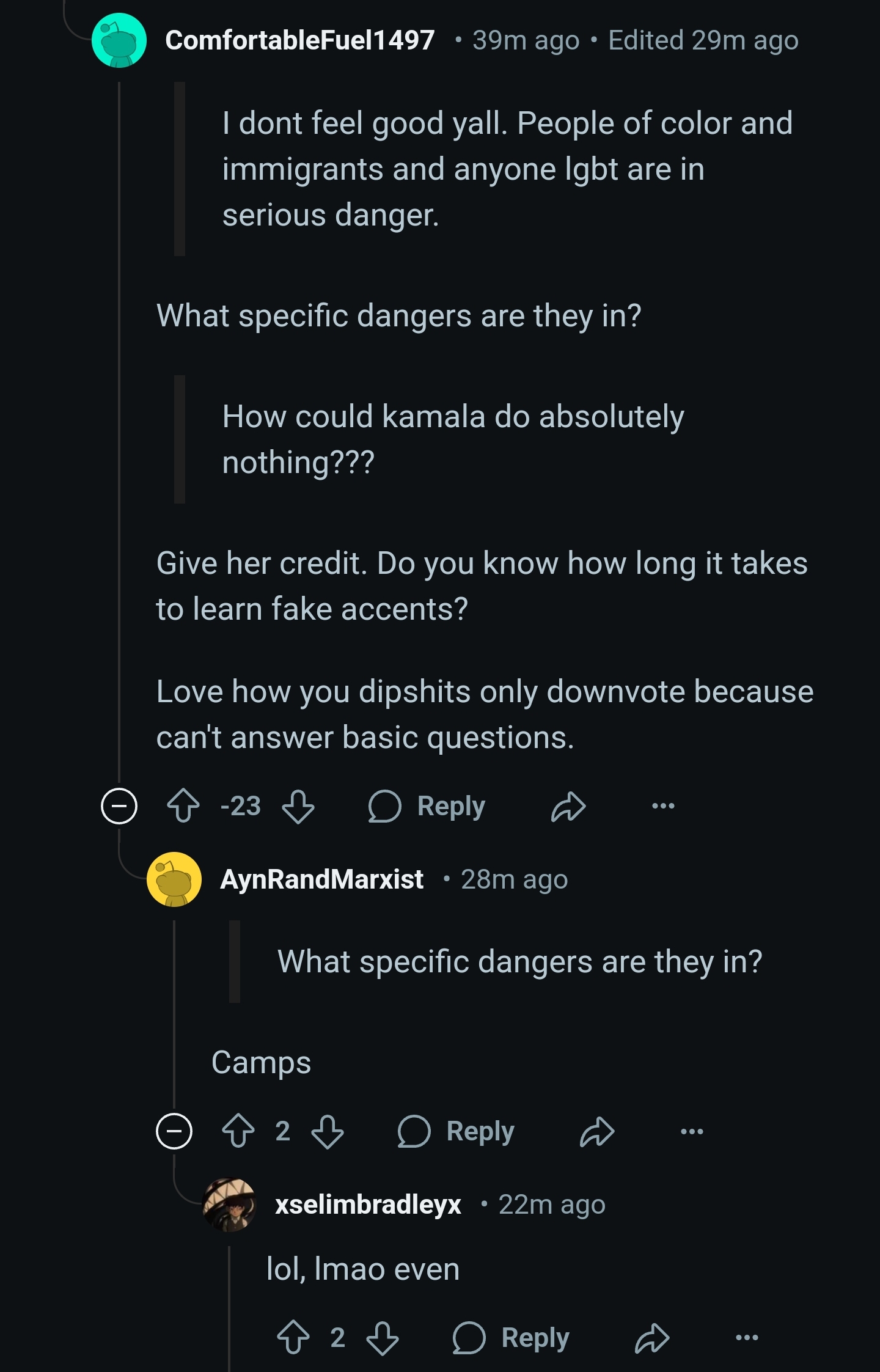Image resolution: width=880 pixels, height=1372 pixels.
Task: Collapse ComfortableFuel1497's comment thread
Action: [x=119, y=806]
